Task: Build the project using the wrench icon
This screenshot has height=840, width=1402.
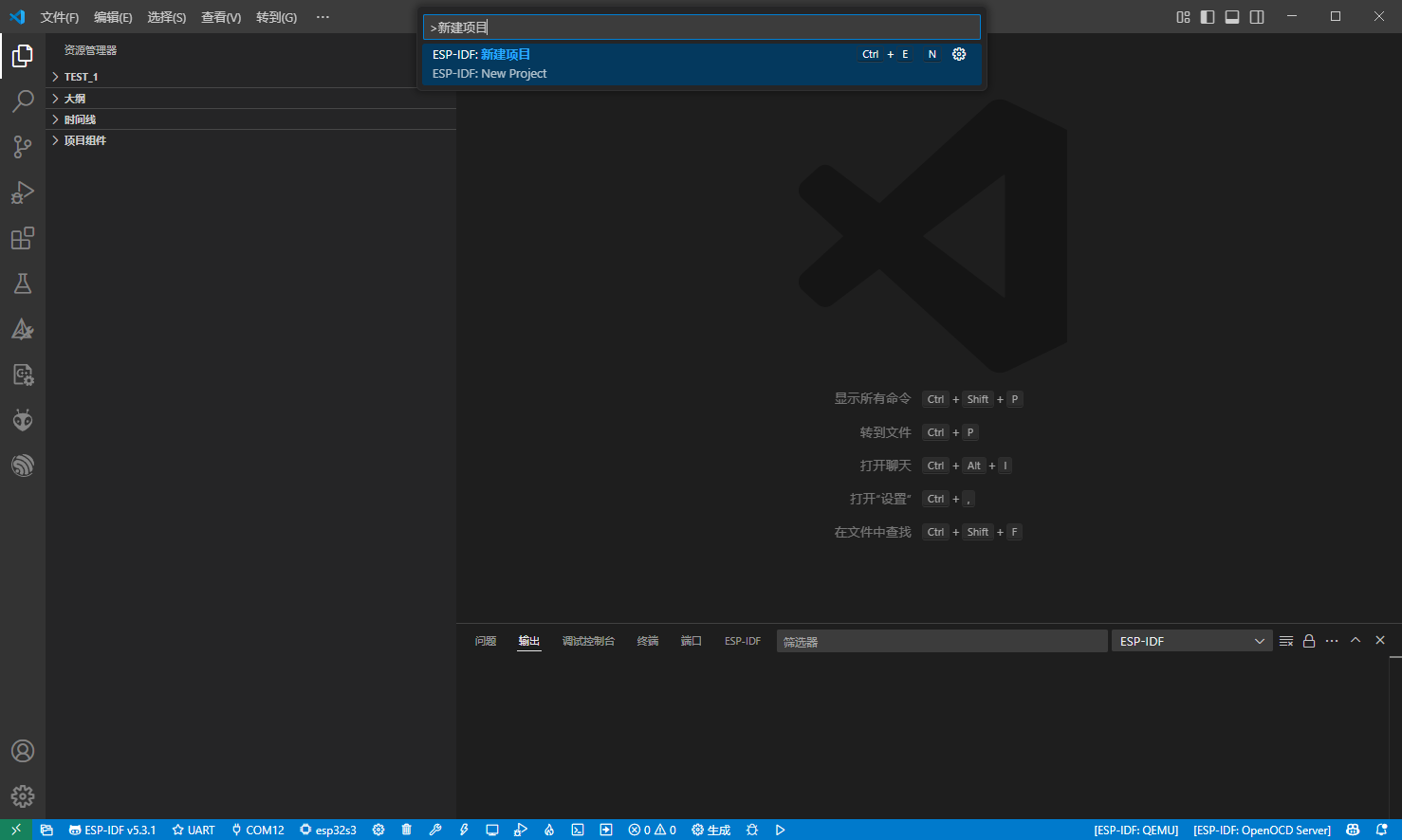Action: pos(435,830)
